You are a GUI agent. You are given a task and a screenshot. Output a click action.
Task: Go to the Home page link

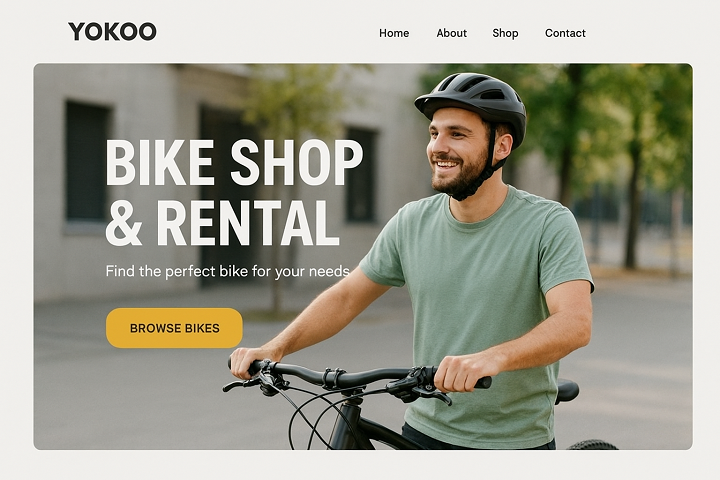[x=394, y=33]
